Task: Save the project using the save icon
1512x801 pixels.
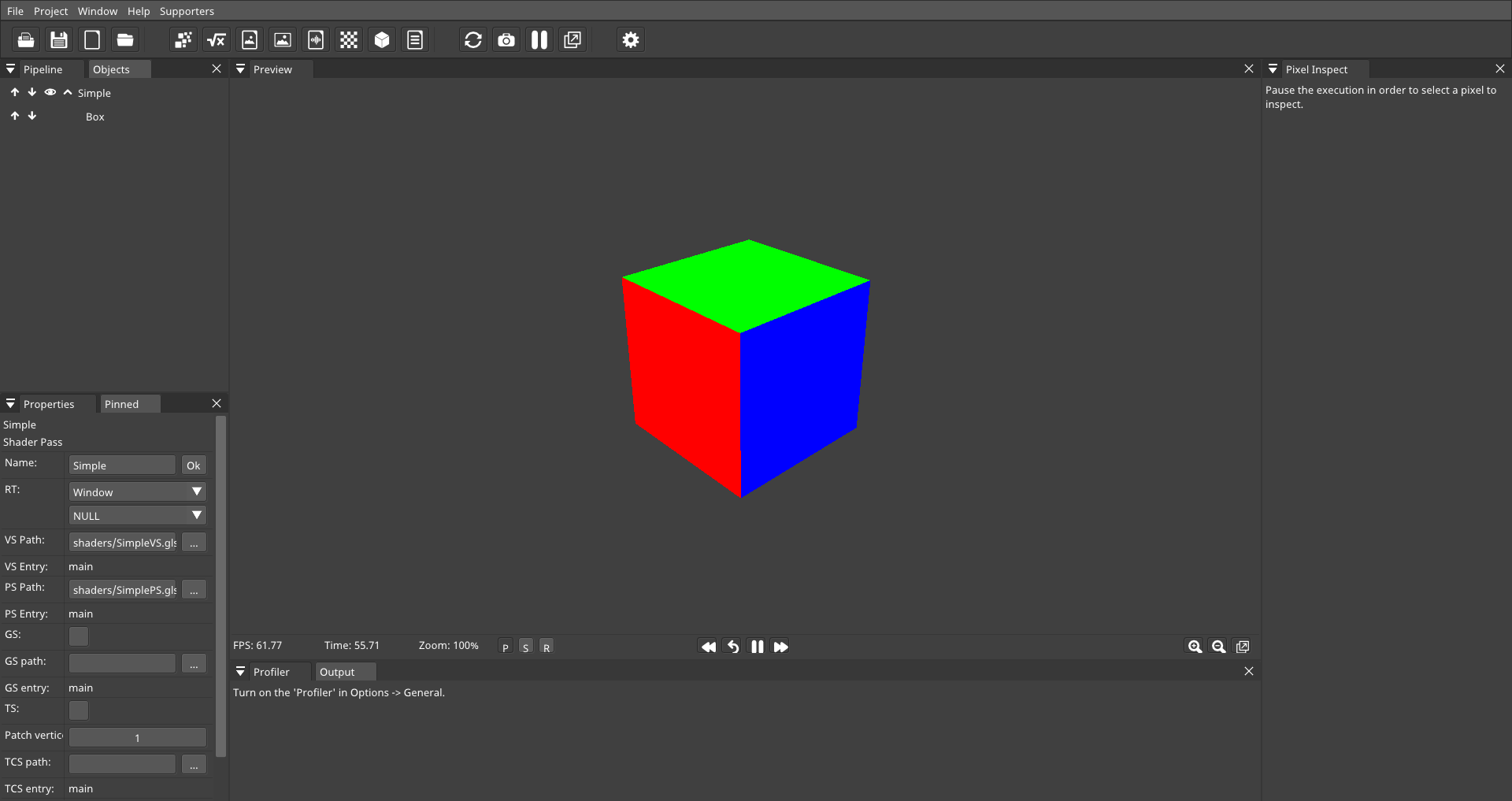Action: pyautogui.click(x=59, y=39)
